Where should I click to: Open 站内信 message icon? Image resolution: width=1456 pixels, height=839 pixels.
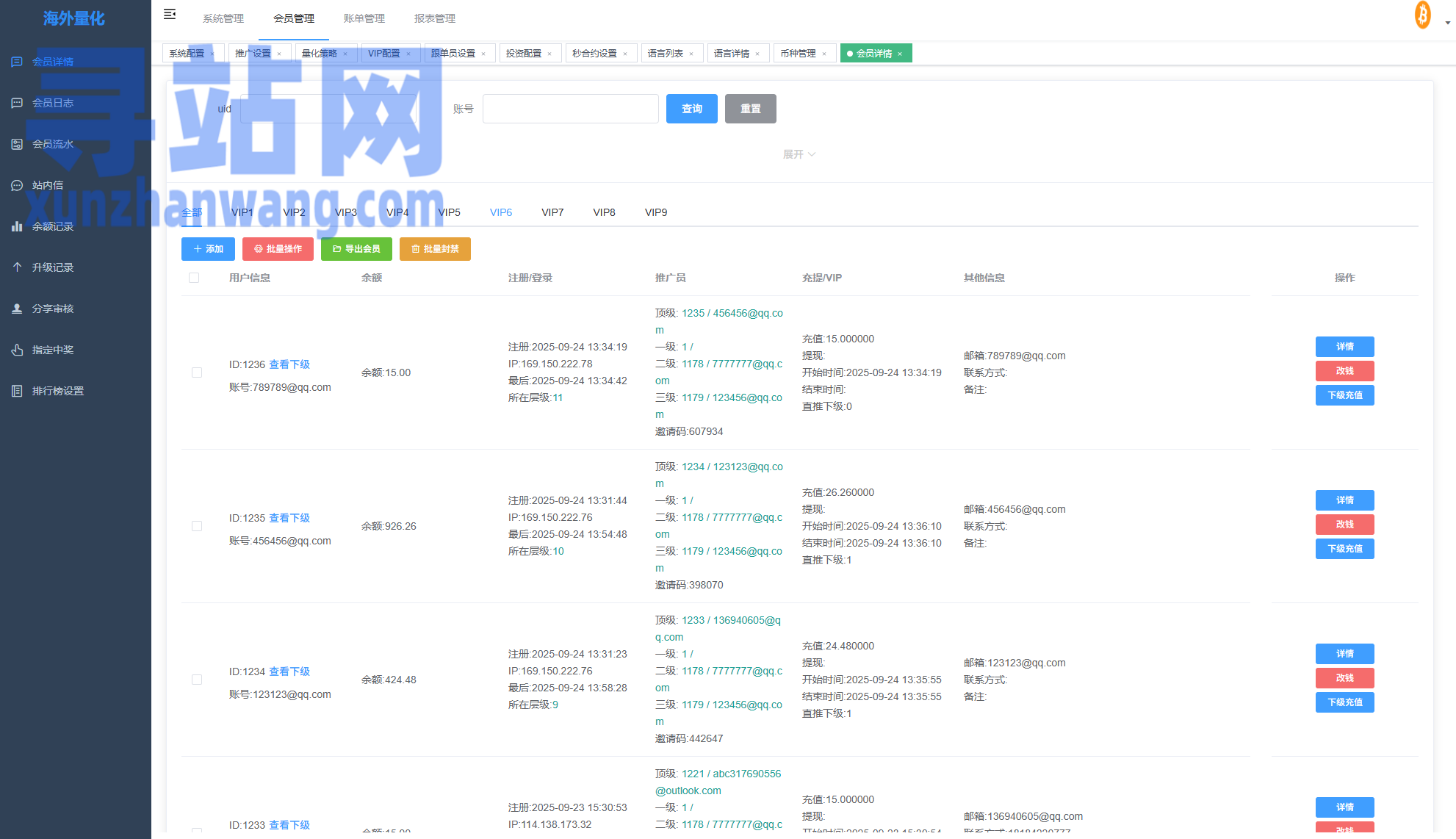coord(17,185)
